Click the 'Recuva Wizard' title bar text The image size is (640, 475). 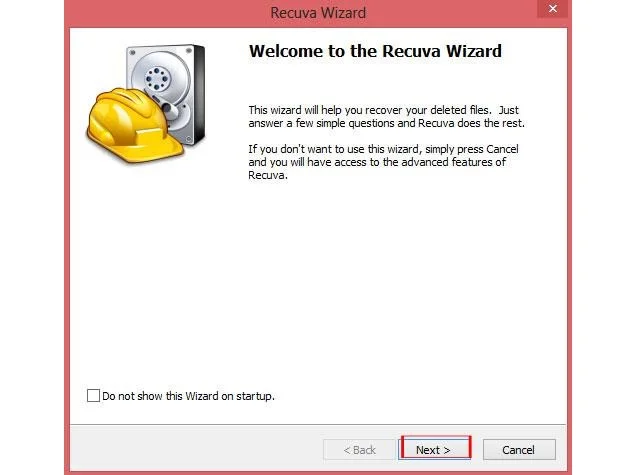click(x=318, y=13)
